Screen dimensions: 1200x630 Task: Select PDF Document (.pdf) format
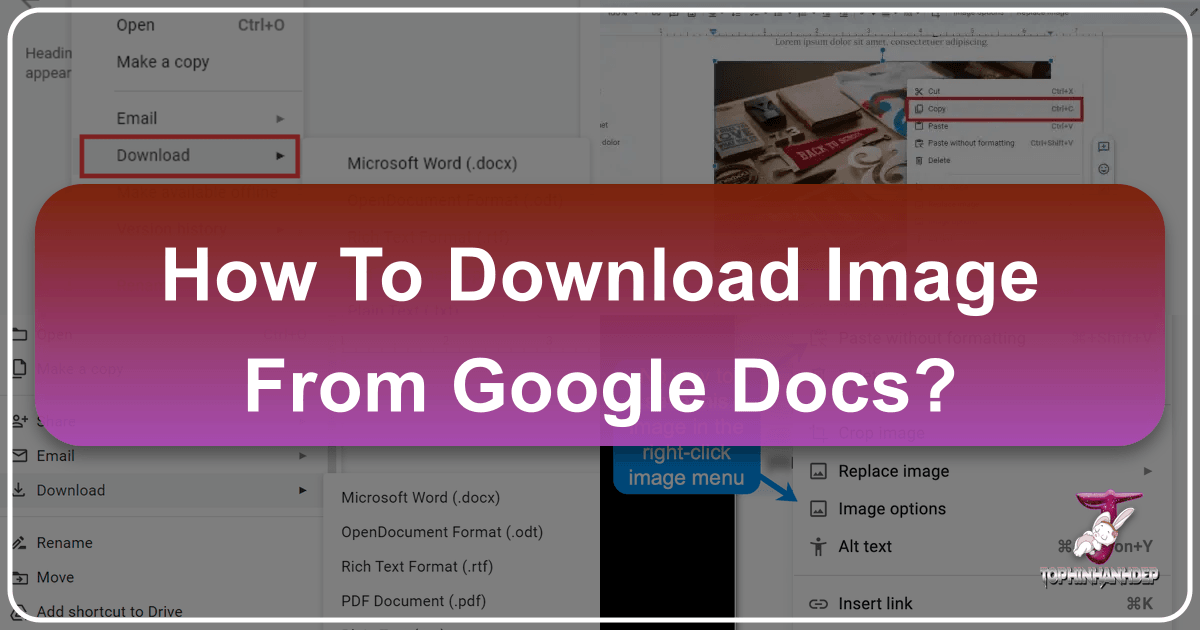(413, 600)
